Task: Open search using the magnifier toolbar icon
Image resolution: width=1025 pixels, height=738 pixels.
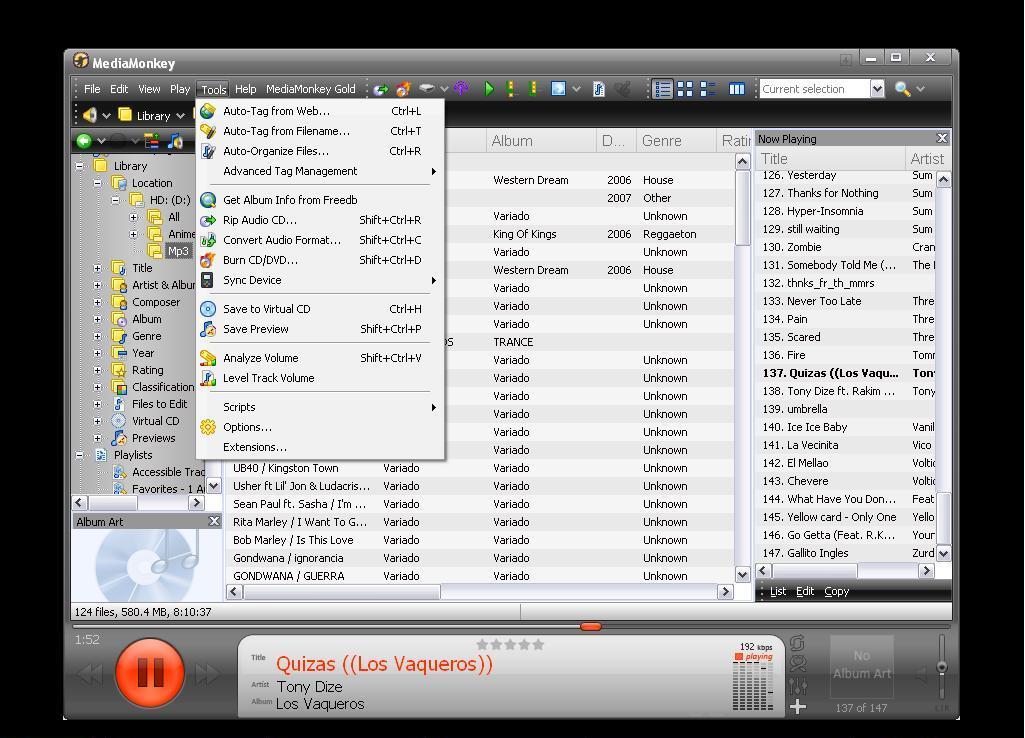Action: [x=902, y=89]
